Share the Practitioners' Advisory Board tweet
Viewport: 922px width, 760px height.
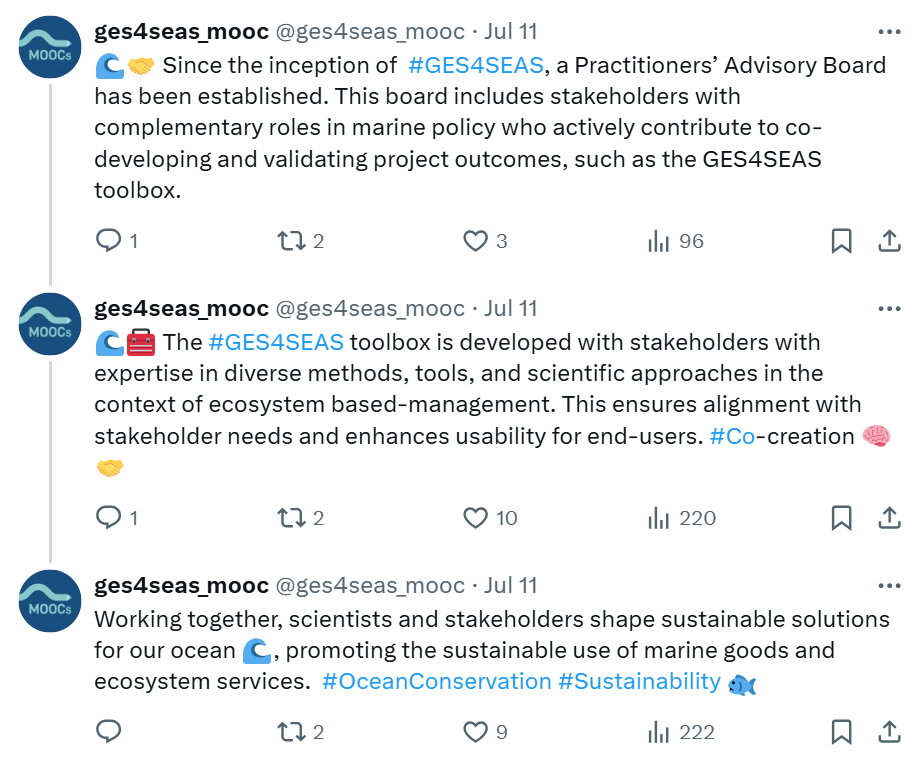pyautogui.click(x=888, y=241)
